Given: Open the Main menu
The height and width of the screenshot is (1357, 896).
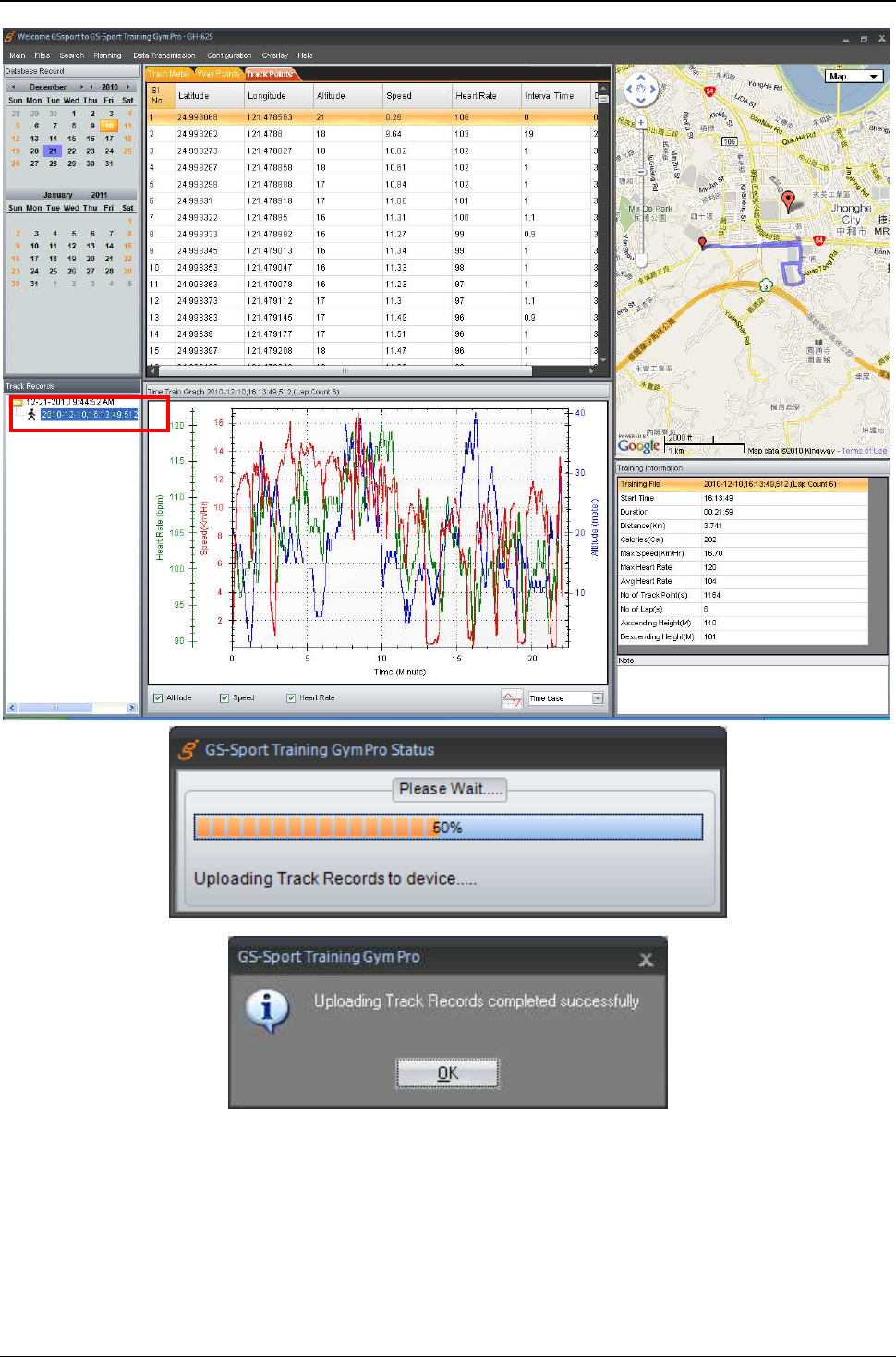Looking at the screenshot, I should pyautogui.click(x=18, y=55).
